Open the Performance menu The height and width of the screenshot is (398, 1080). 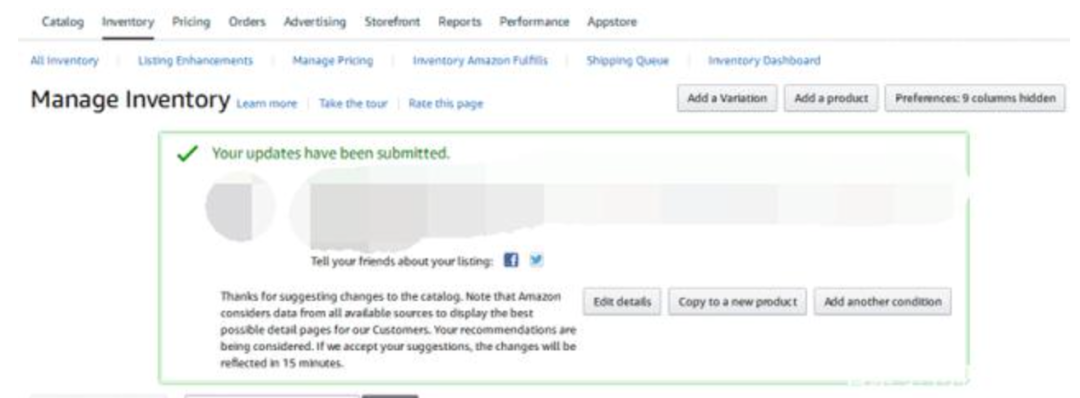[534, 21]
